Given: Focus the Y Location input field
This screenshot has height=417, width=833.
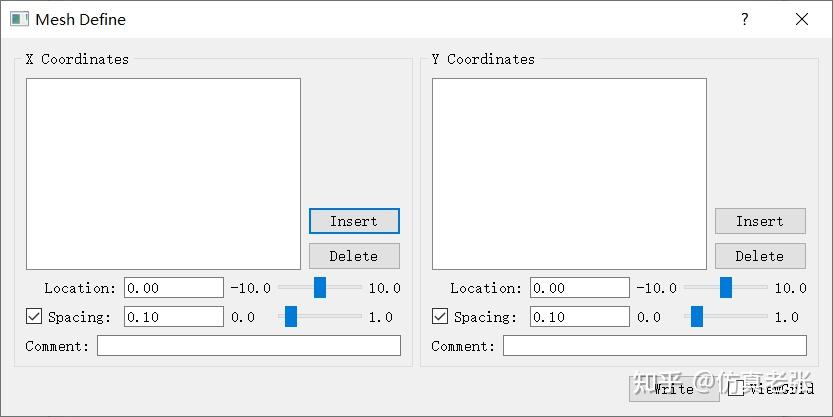Looking at the screenshot, I should point(580,288).
